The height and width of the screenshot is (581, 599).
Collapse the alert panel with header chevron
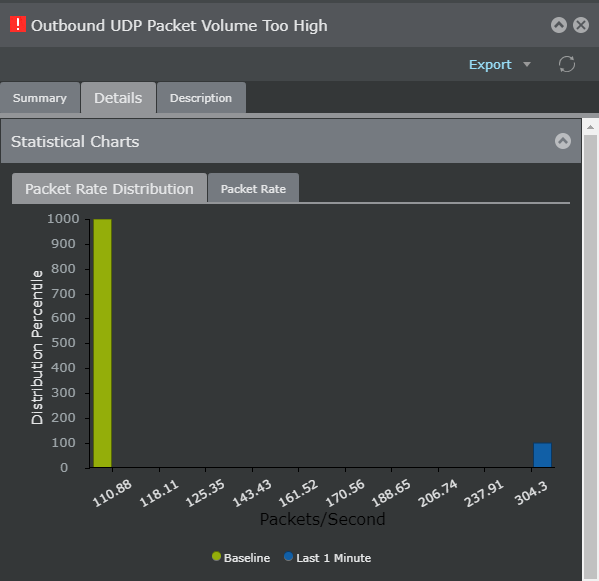coord(559,25)
